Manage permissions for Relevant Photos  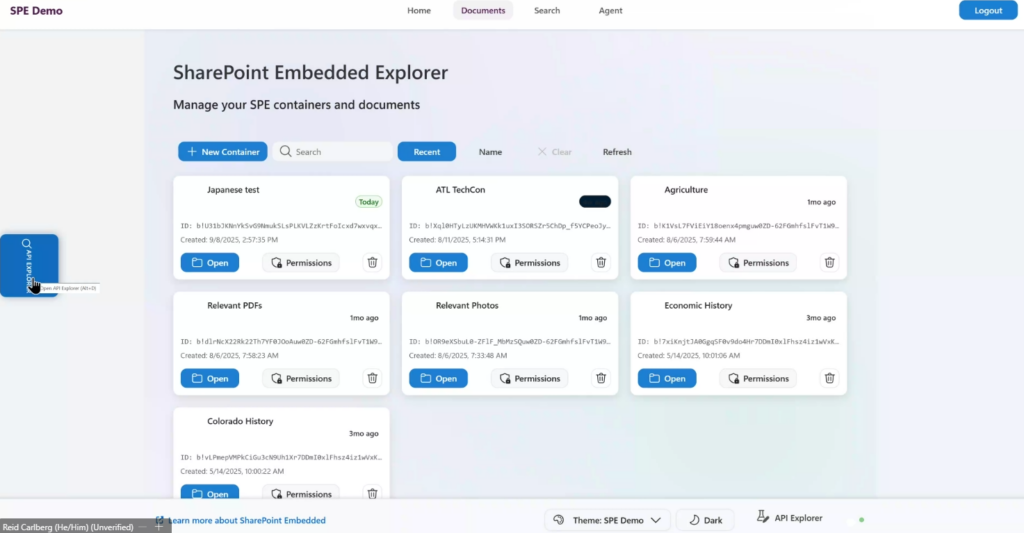click(x=530, y=378)
